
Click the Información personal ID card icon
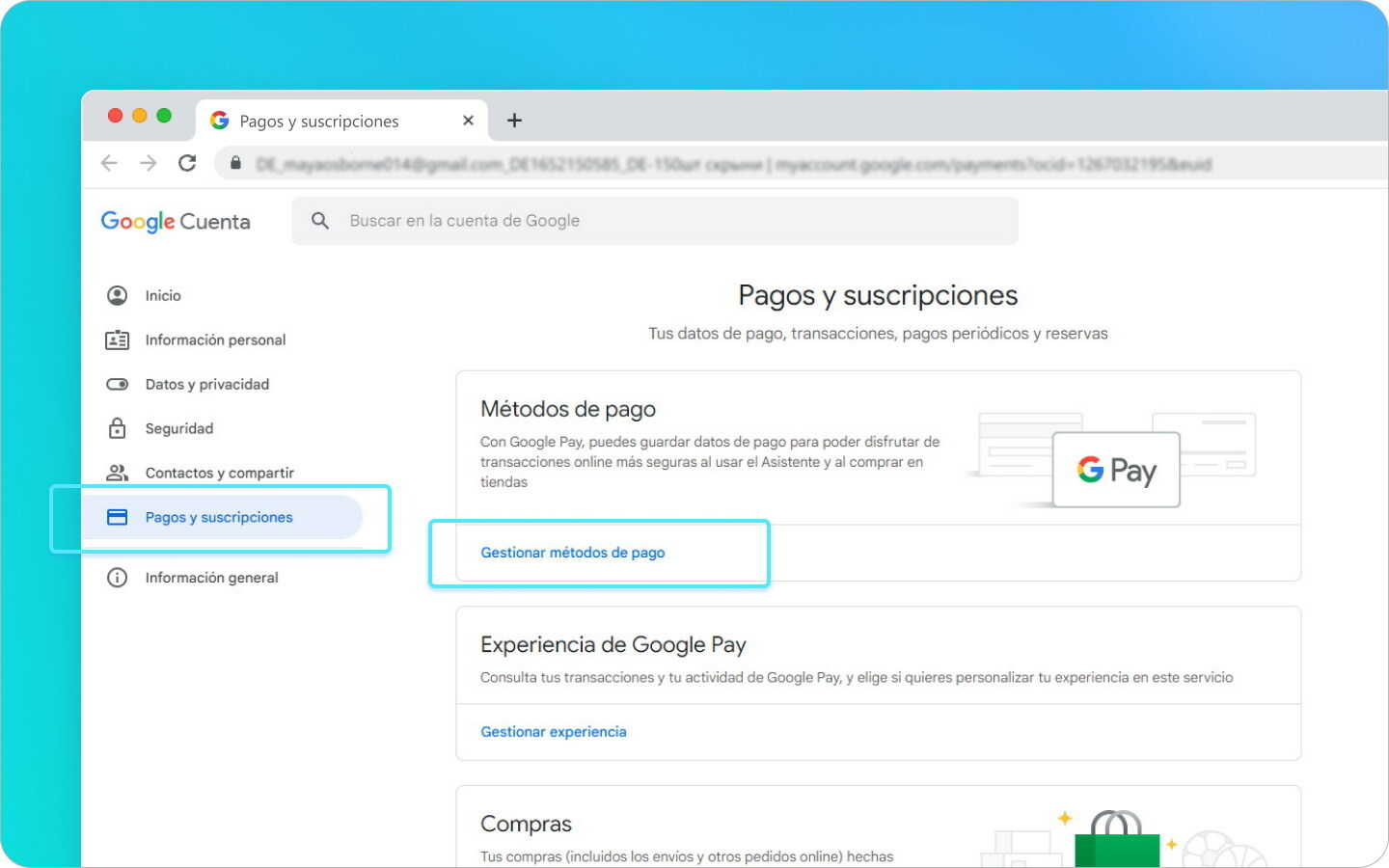(x=117, y=339)
